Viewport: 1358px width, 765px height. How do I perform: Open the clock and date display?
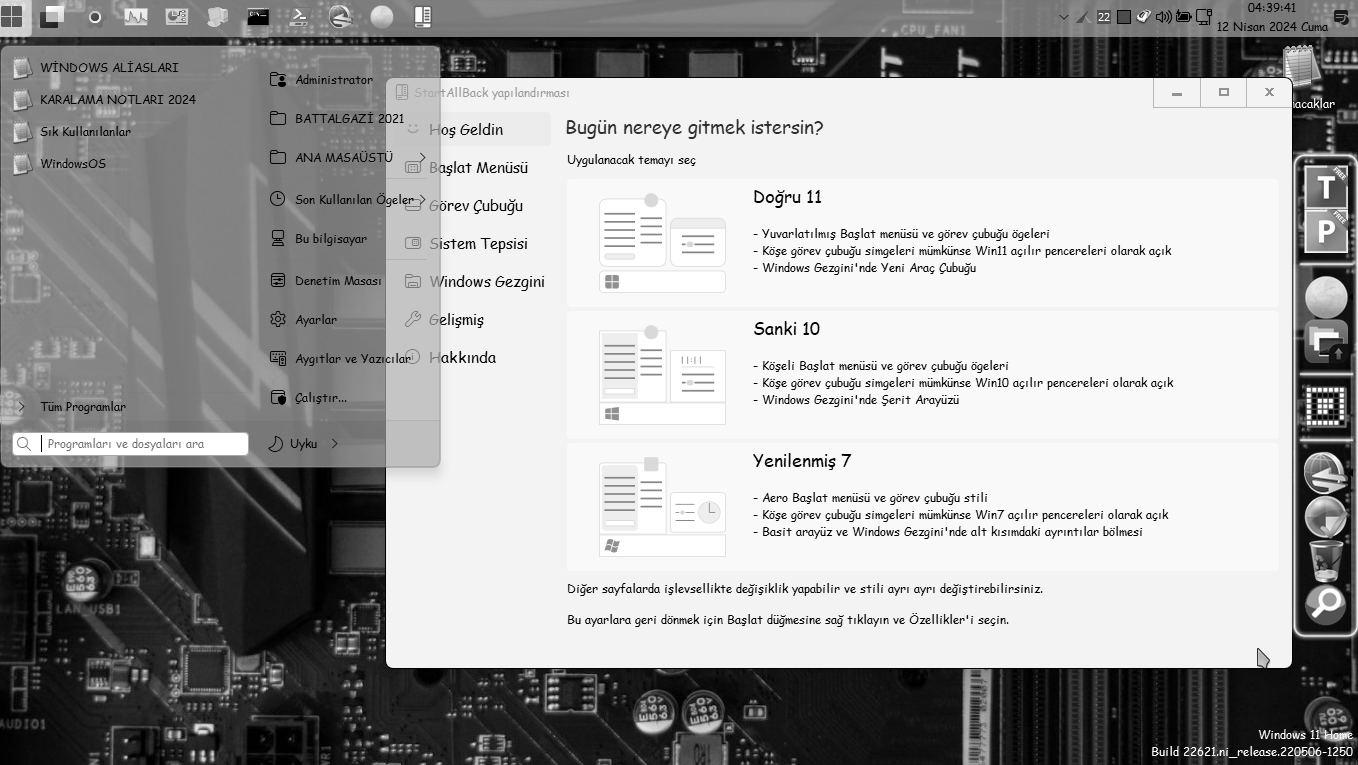(x=1272, y=17)
